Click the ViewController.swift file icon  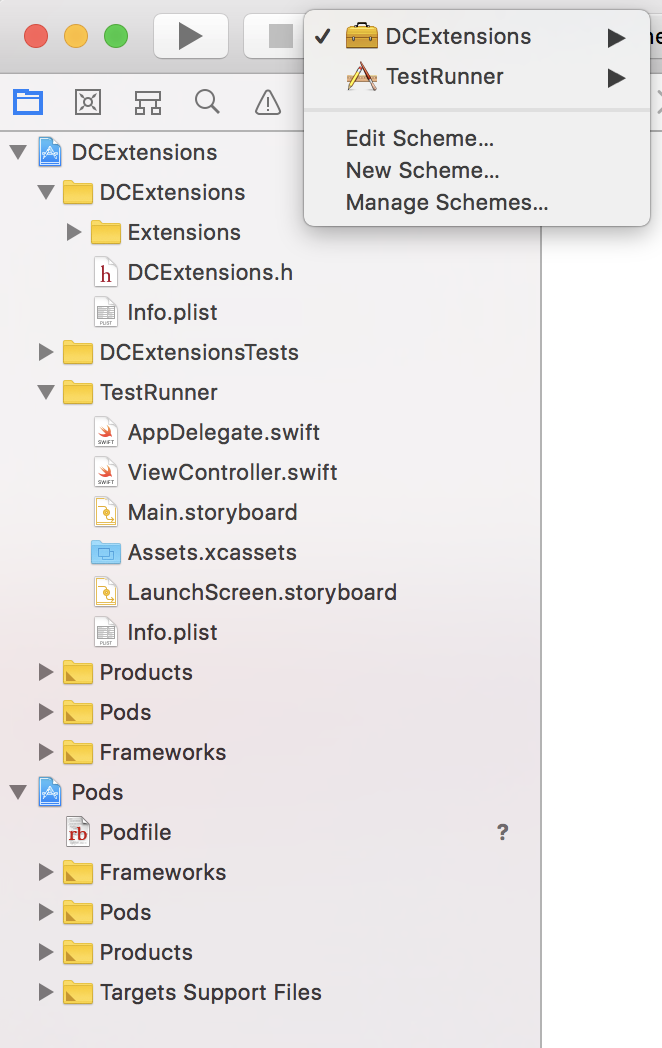point(106,473)
